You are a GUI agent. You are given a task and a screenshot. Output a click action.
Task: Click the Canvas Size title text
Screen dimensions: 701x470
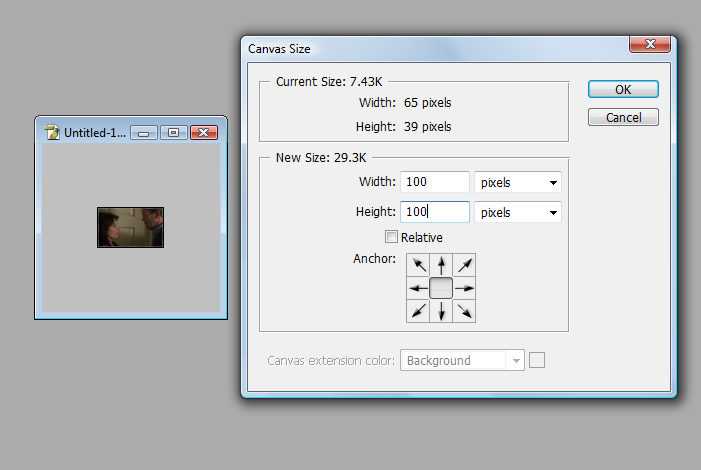(279, 49)
